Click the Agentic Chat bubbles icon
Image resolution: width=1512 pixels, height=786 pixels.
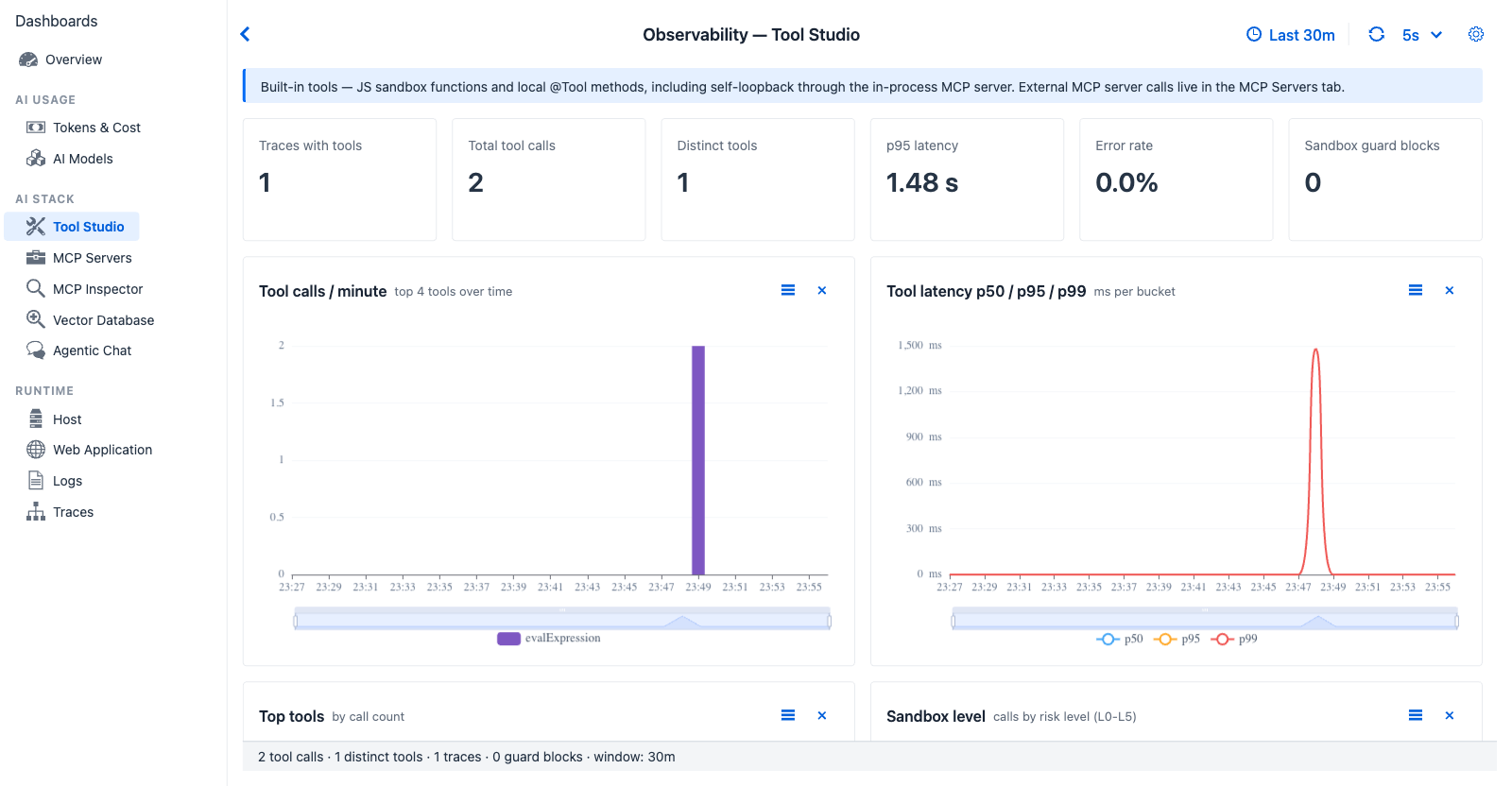36,350
